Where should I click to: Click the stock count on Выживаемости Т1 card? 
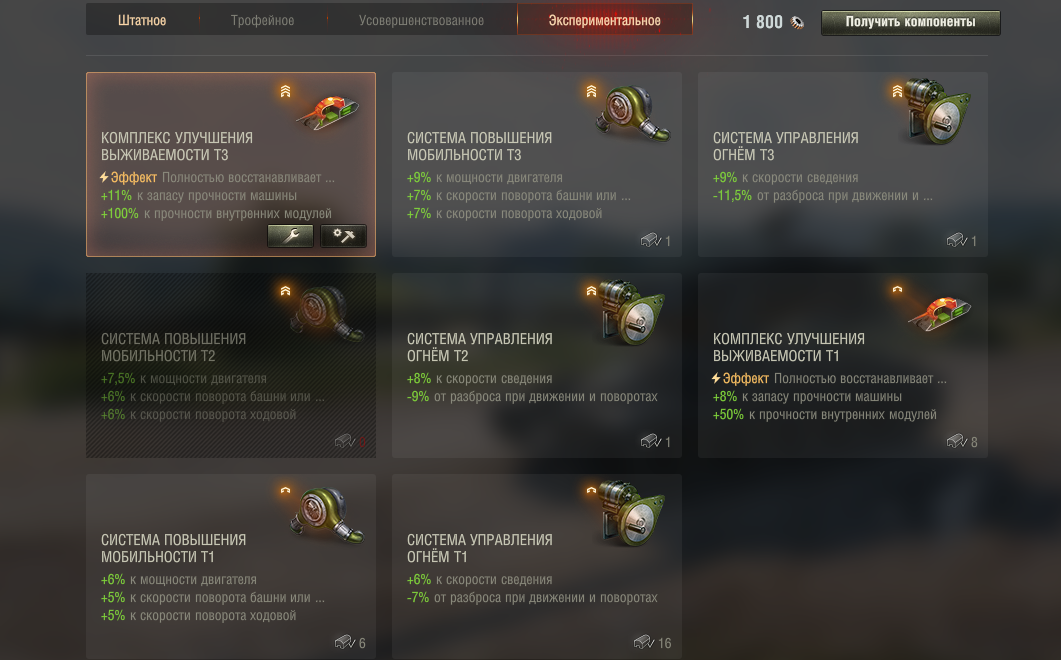coord(974,442)
